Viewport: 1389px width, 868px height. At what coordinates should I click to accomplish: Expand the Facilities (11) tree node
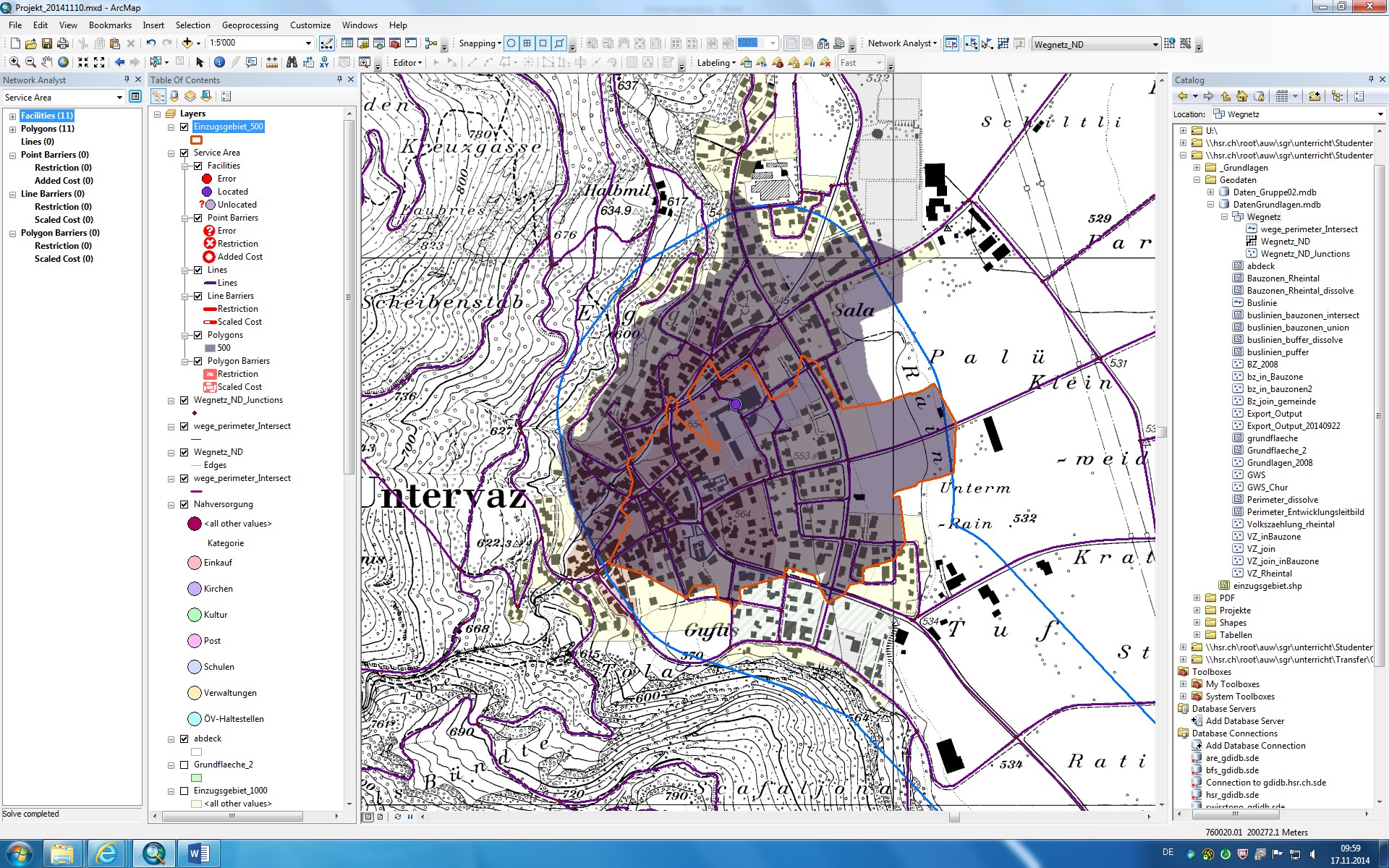12,116
